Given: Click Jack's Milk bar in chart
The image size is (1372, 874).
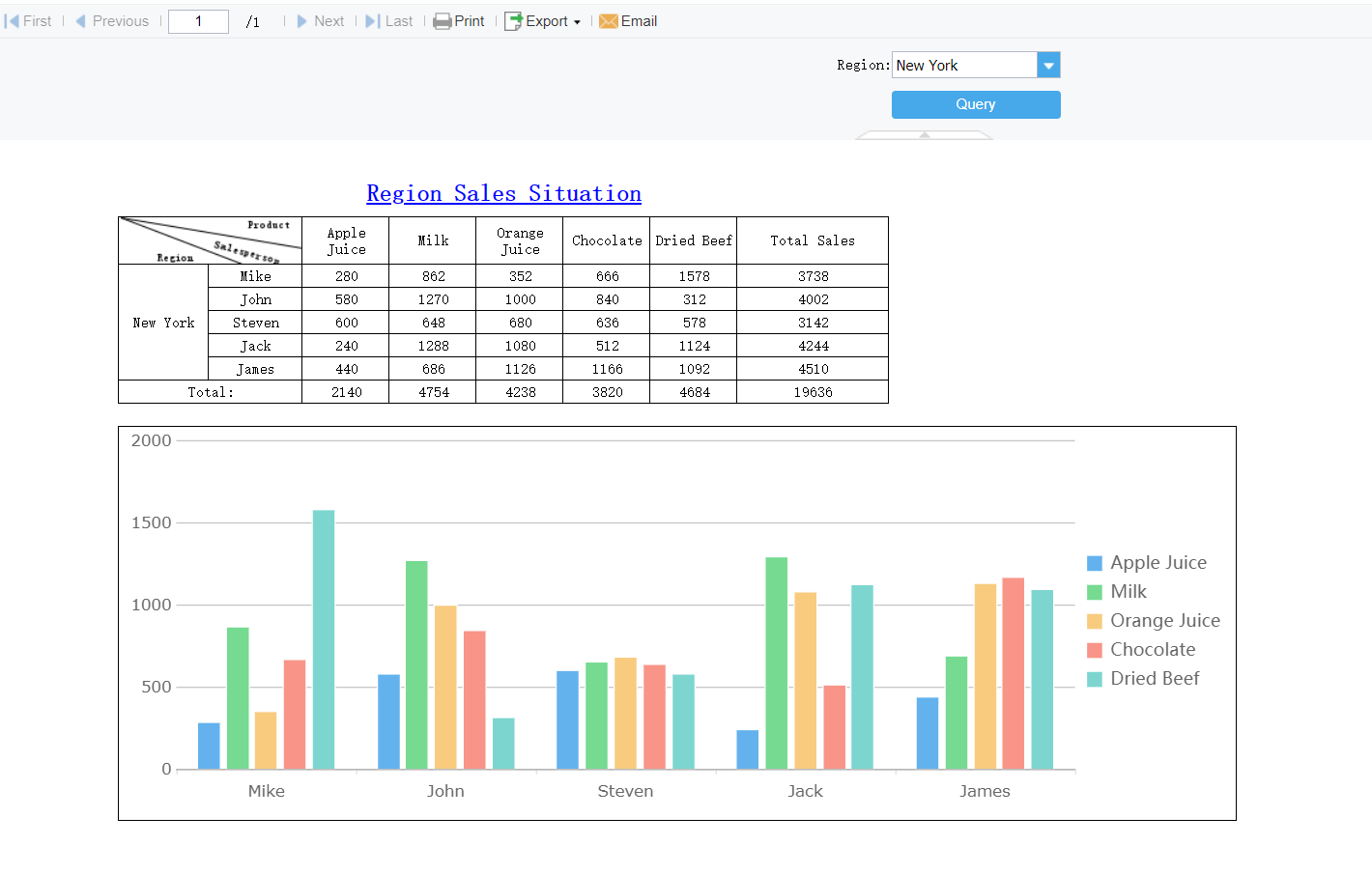Looking at the screenshot, I should [x=776, y=663].
